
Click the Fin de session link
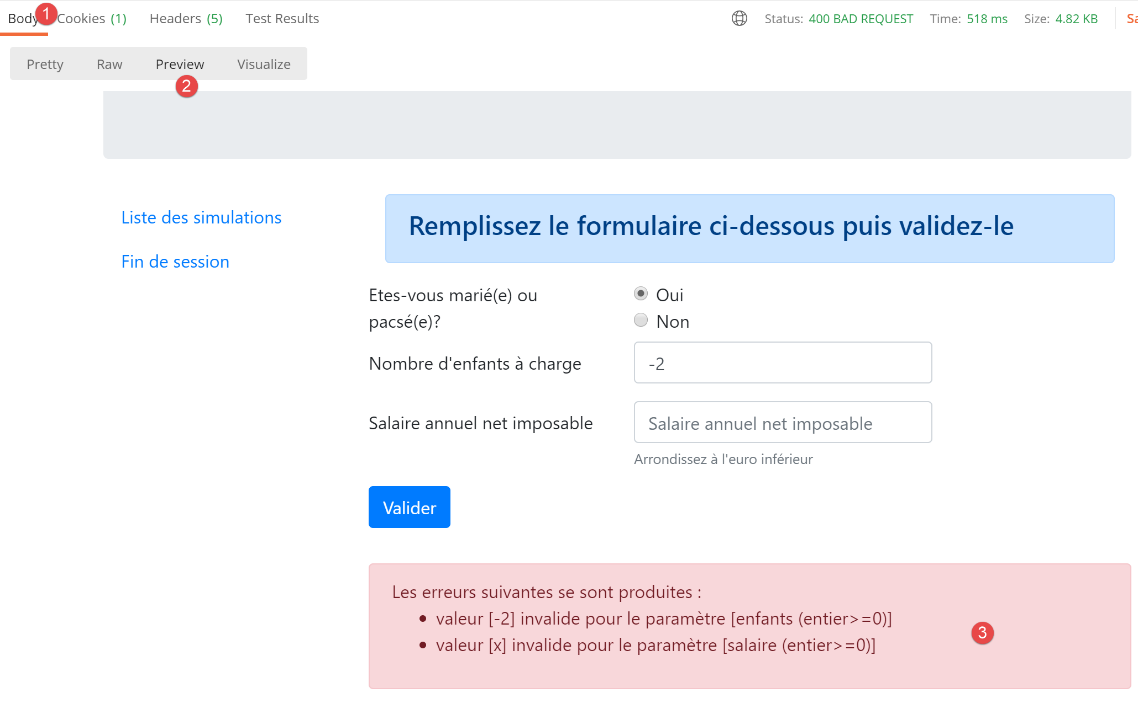pyautogui.click(x=175, y=262)
